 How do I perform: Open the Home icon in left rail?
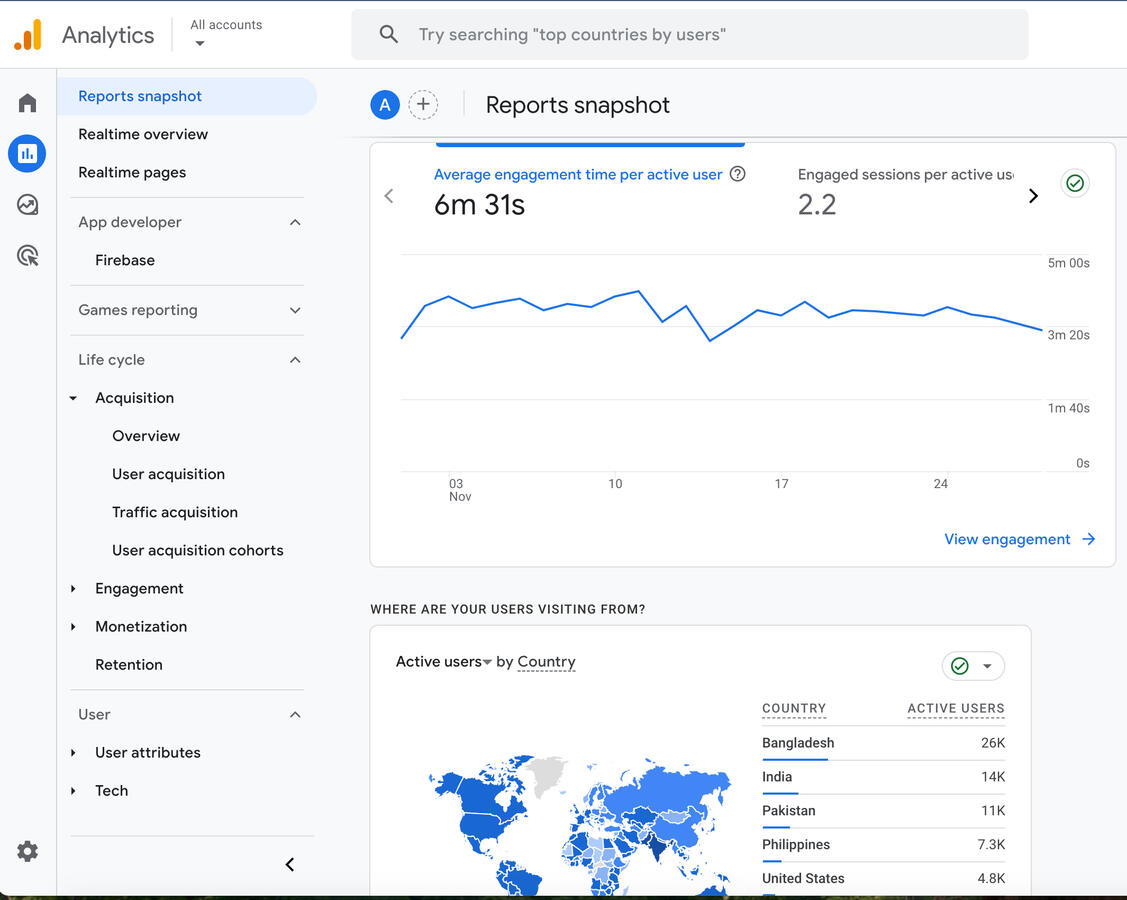(x=27, y=101)
